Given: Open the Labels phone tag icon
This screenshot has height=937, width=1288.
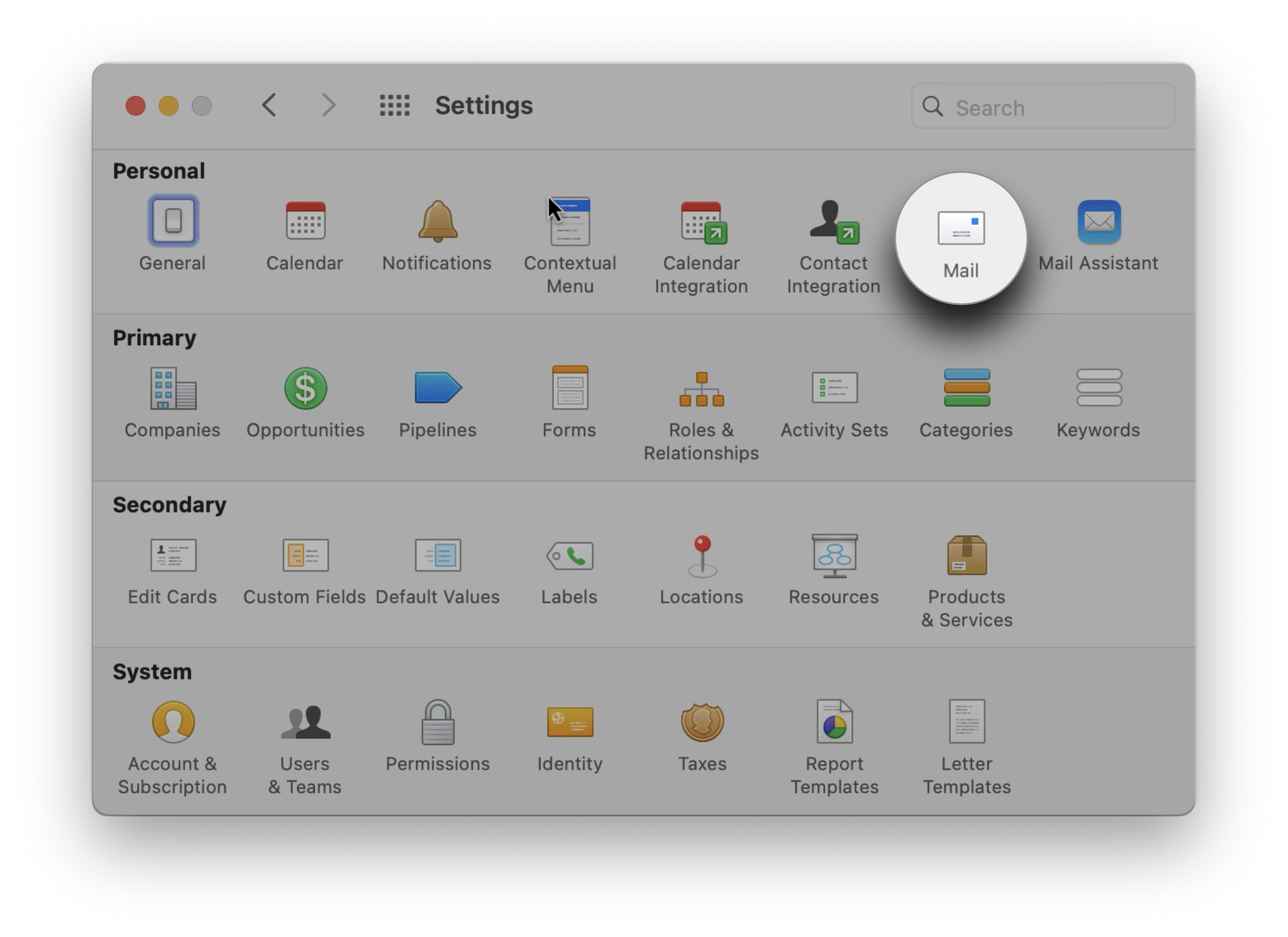Looking at the screenshot, I should click(570, 556).
